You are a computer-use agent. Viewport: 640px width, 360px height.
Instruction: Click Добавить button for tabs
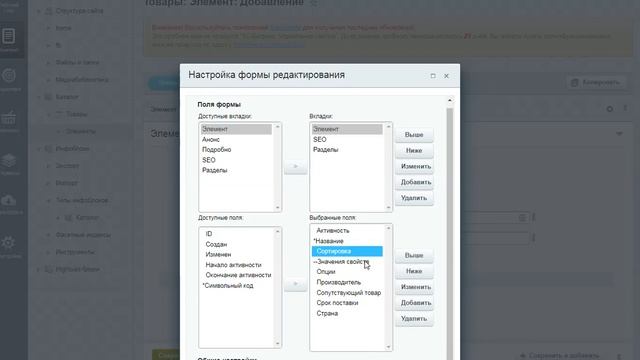click(414, 182)
